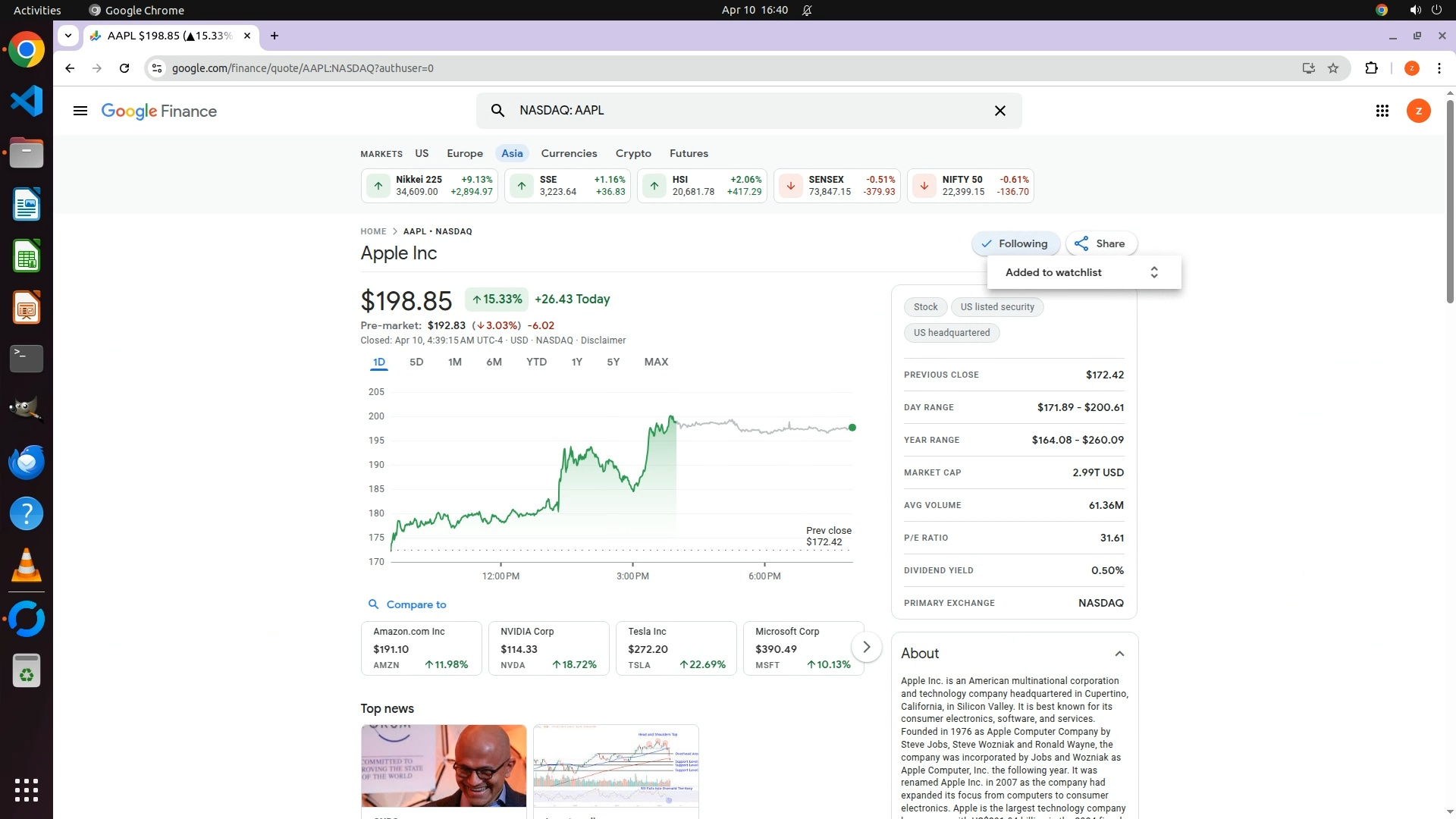
Task: Bookmark this page with the star icon
Action: pos(1333,68)
